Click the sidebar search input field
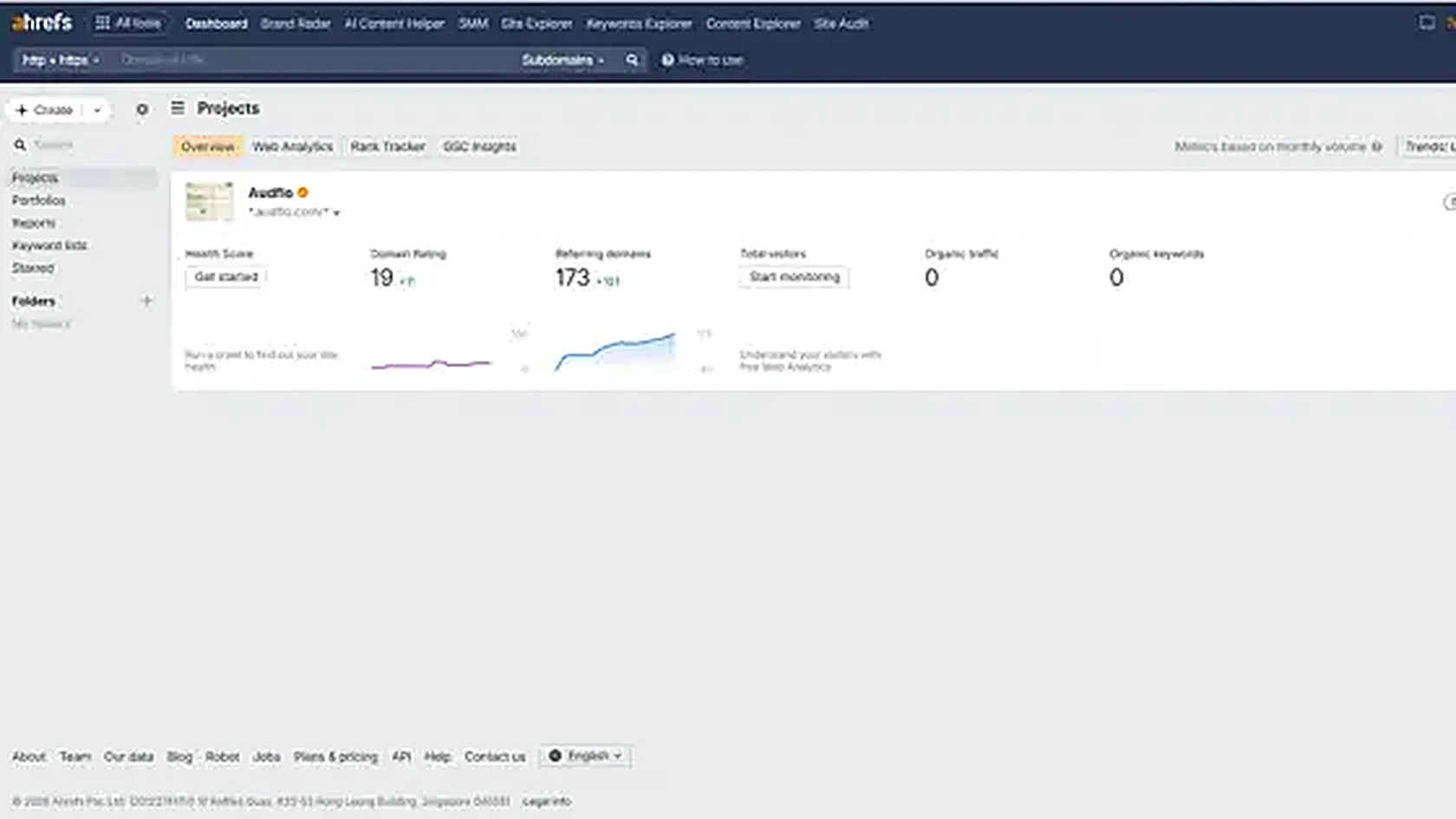The width and height of the screenshot is (1456, 819). [91, 145]
